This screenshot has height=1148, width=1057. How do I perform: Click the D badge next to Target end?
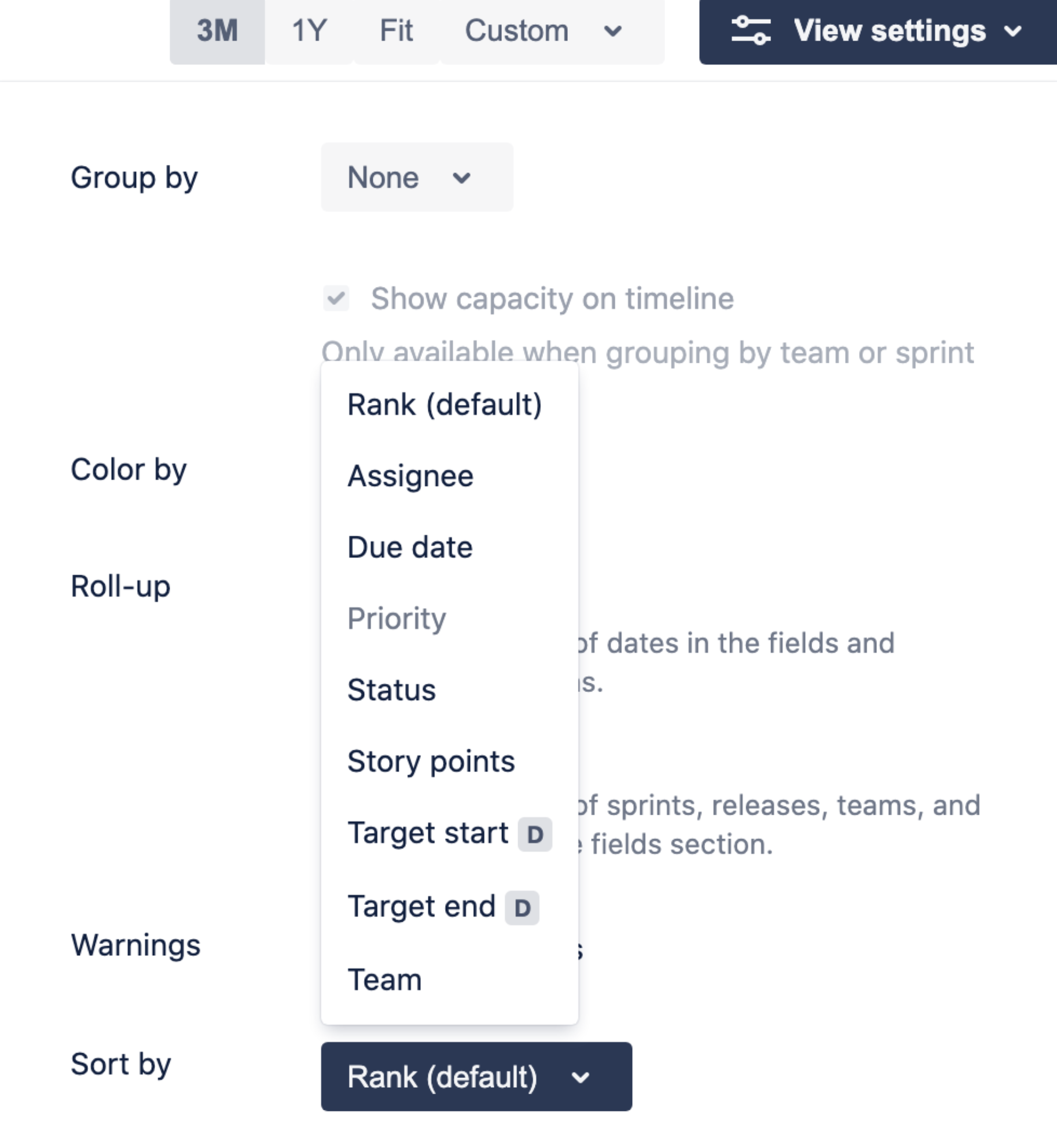tap(522, 907)
